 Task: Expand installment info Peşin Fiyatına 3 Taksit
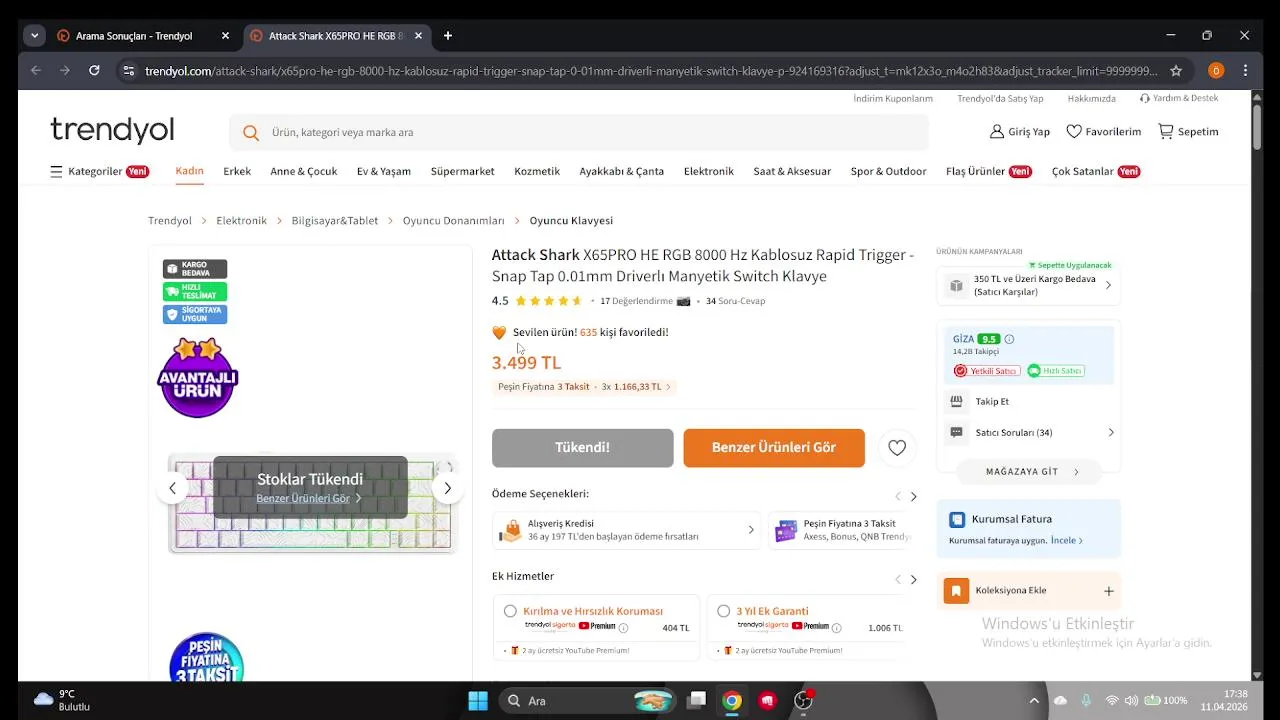click(x=585, y=387)
